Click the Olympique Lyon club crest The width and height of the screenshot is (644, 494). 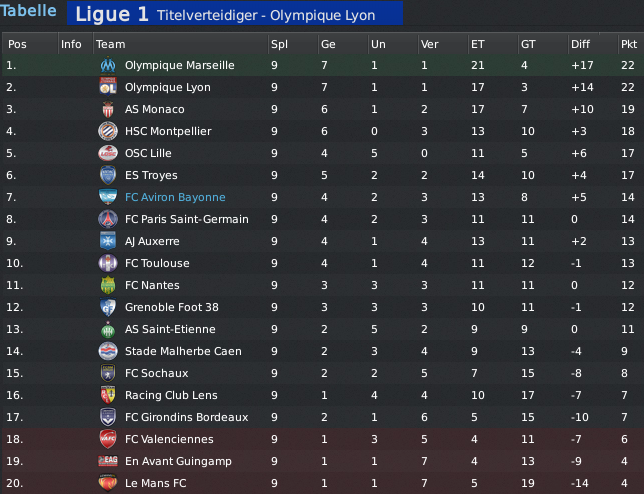(108, 87)
